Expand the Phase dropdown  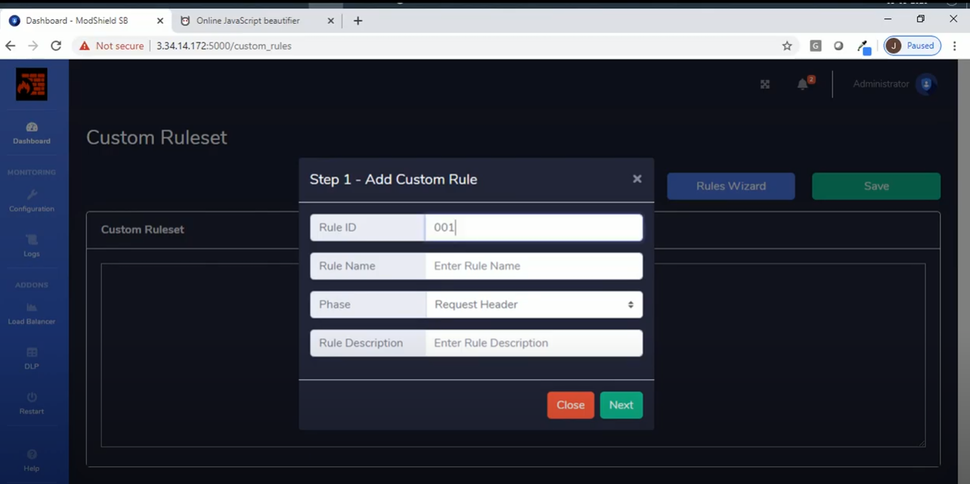click(533, 305)
